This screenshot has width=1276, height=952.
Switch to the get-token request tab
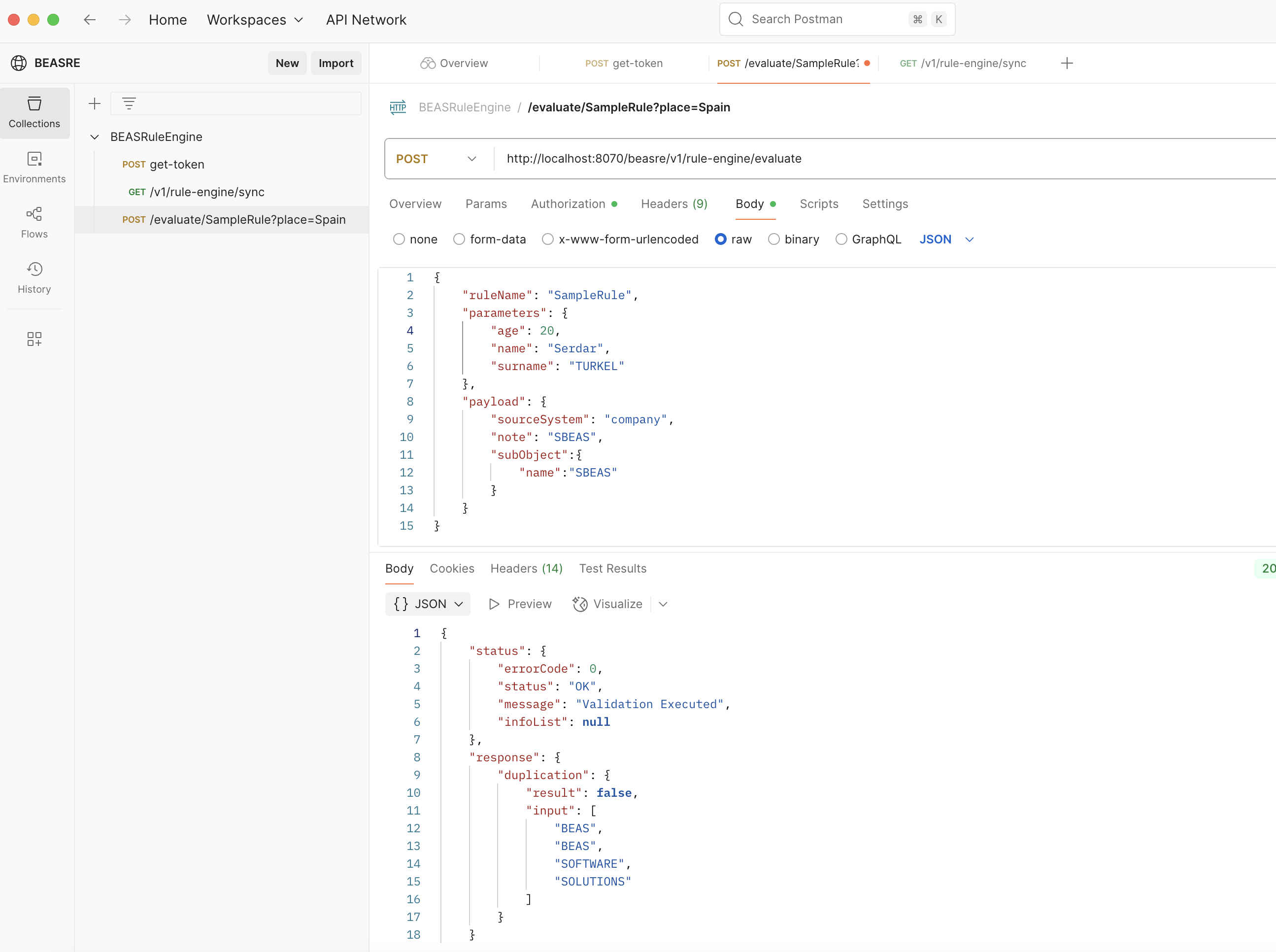[624, 64]
